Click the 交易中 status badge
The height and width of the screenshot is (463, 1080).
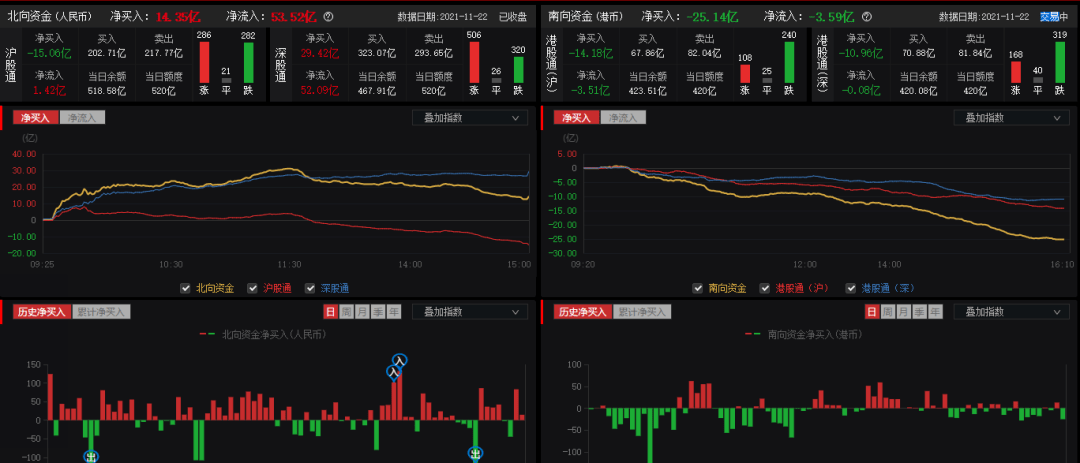point(1053,17)
